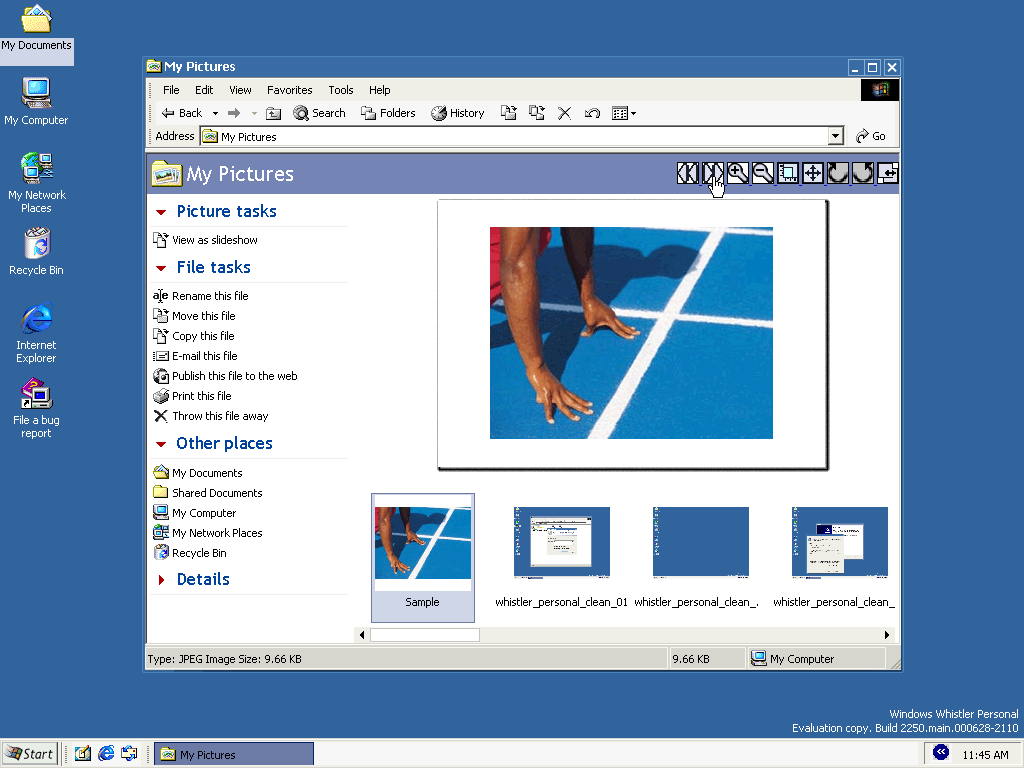Click the Move To toolbar icon
The width and height of the screenshot is (1024, 768).
click(509, 113)
